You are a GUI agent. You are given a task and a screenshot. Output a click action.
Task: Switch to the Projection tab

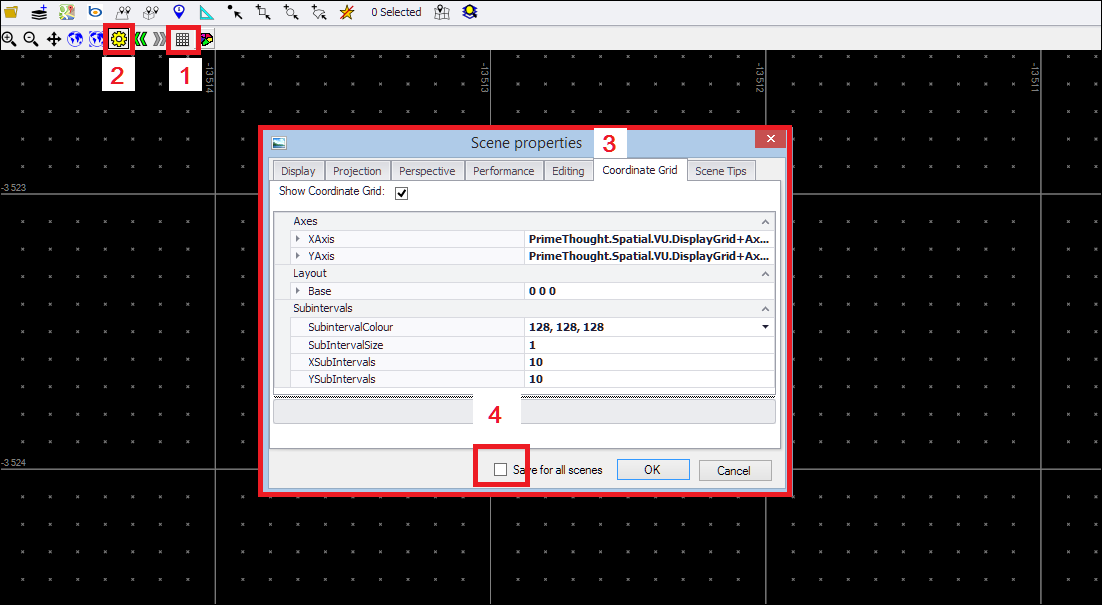coord(357,171)
